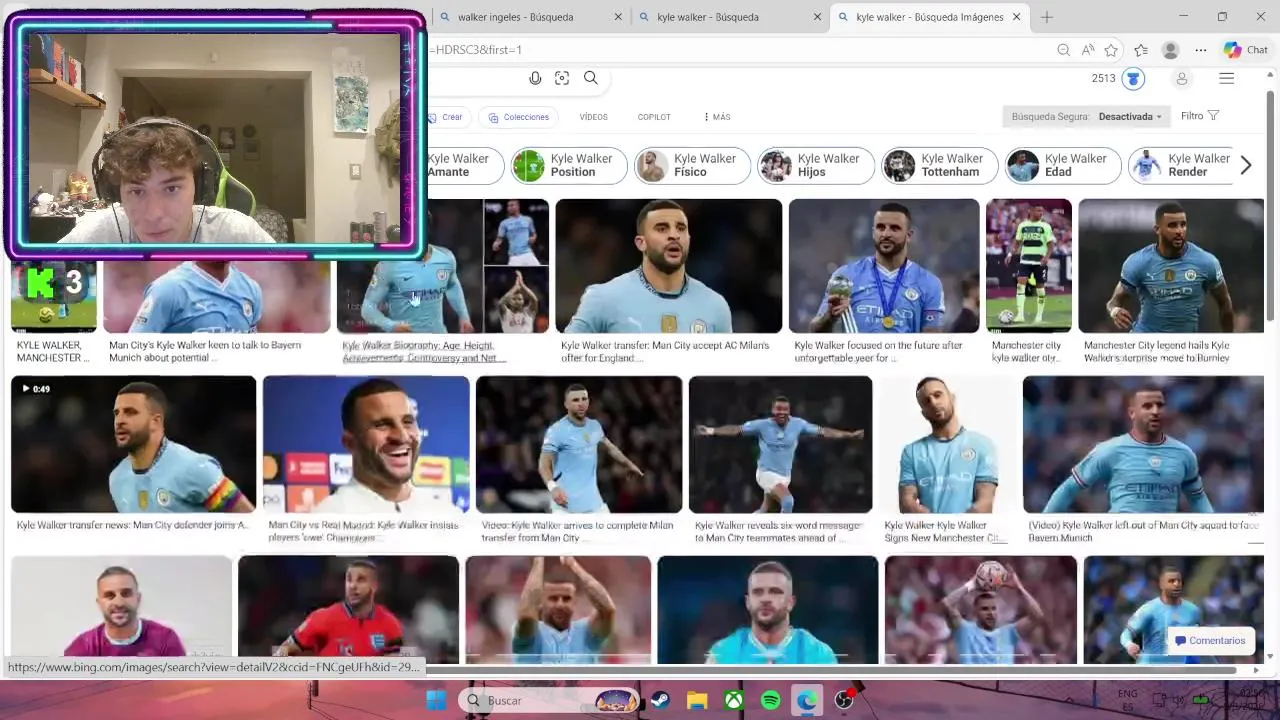Viewport: 1280px width, 720px height.
Task: Open OBS Studio from taskbar
Action: pos(844,700)
